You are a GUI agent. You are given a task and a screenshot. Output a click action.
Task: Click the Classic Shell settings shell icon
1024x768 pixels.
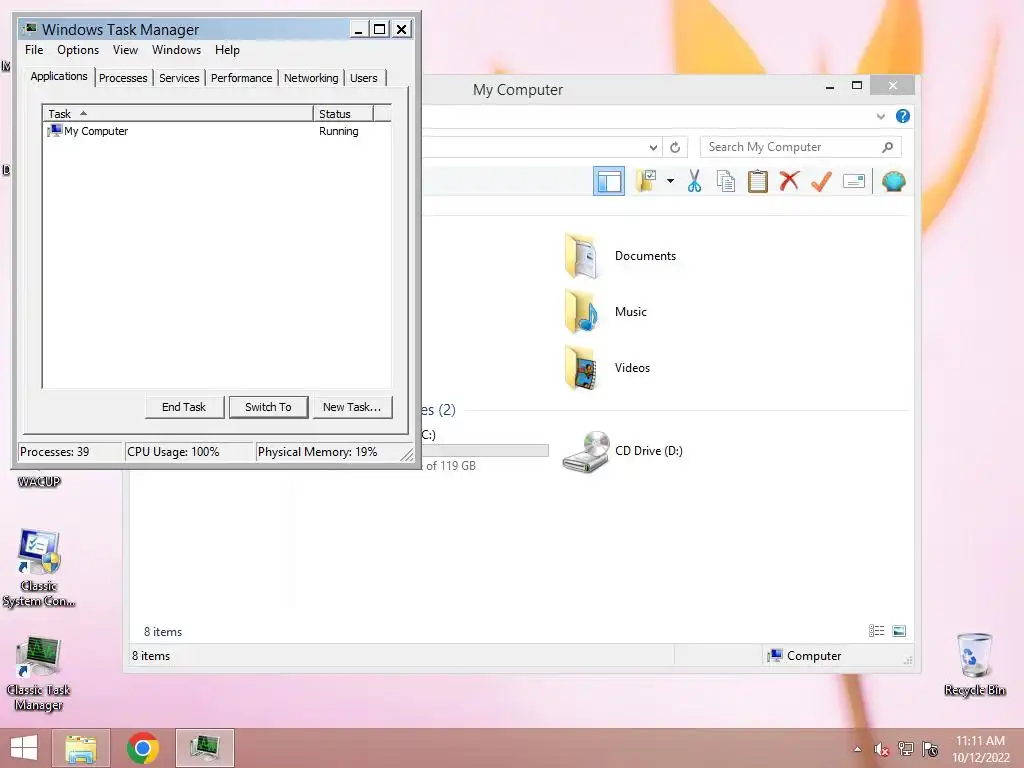click(893, 182)
